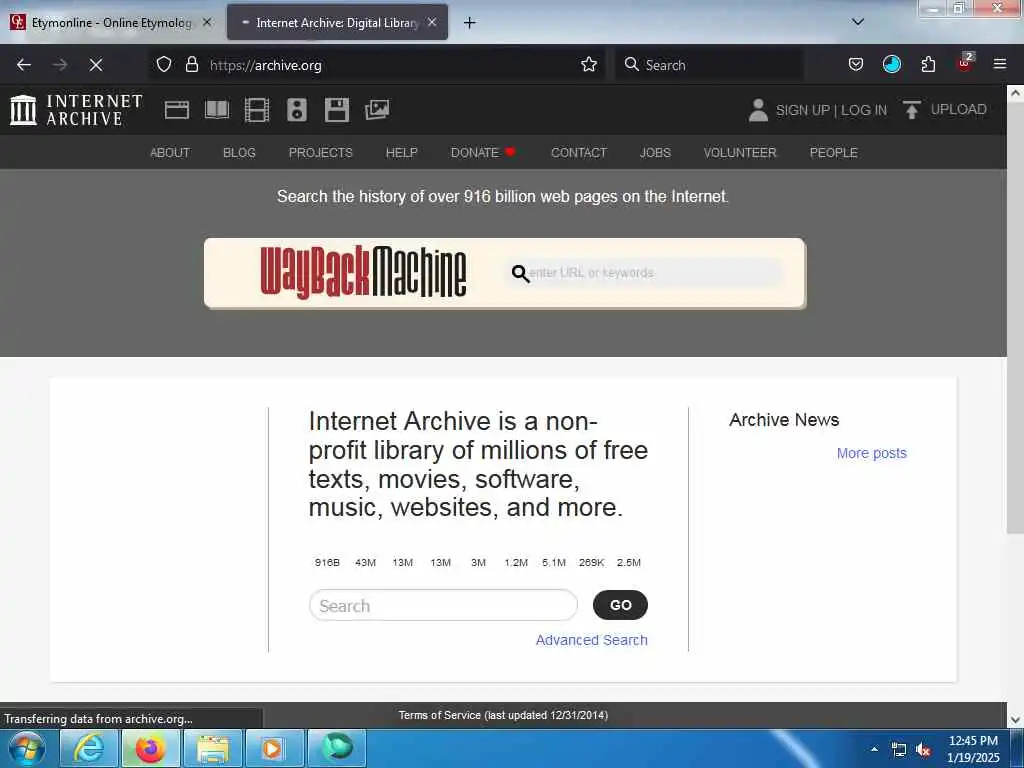Open the Firefox hamburger menu
The width and height of the screenshot is (1024, 768).
point(1000,65)
